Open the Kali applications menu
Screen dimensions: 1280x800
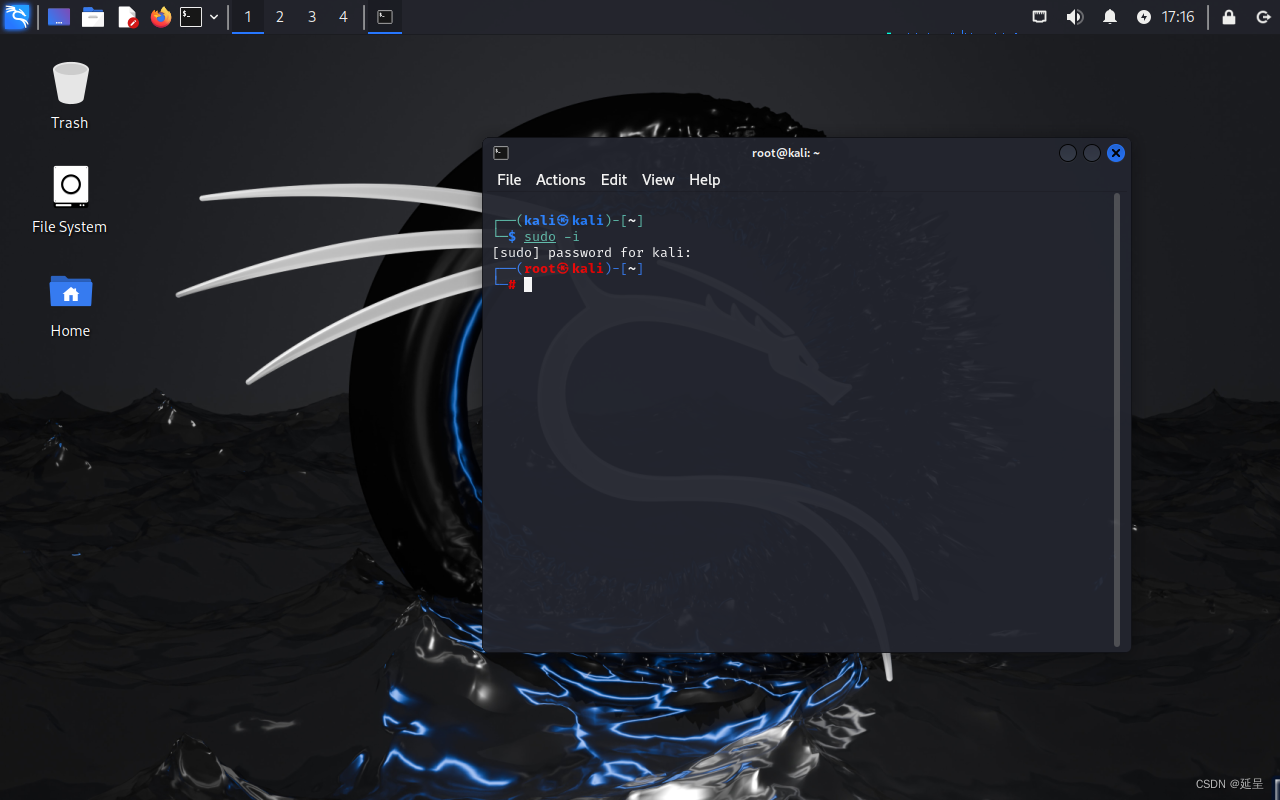click(17, 17)
